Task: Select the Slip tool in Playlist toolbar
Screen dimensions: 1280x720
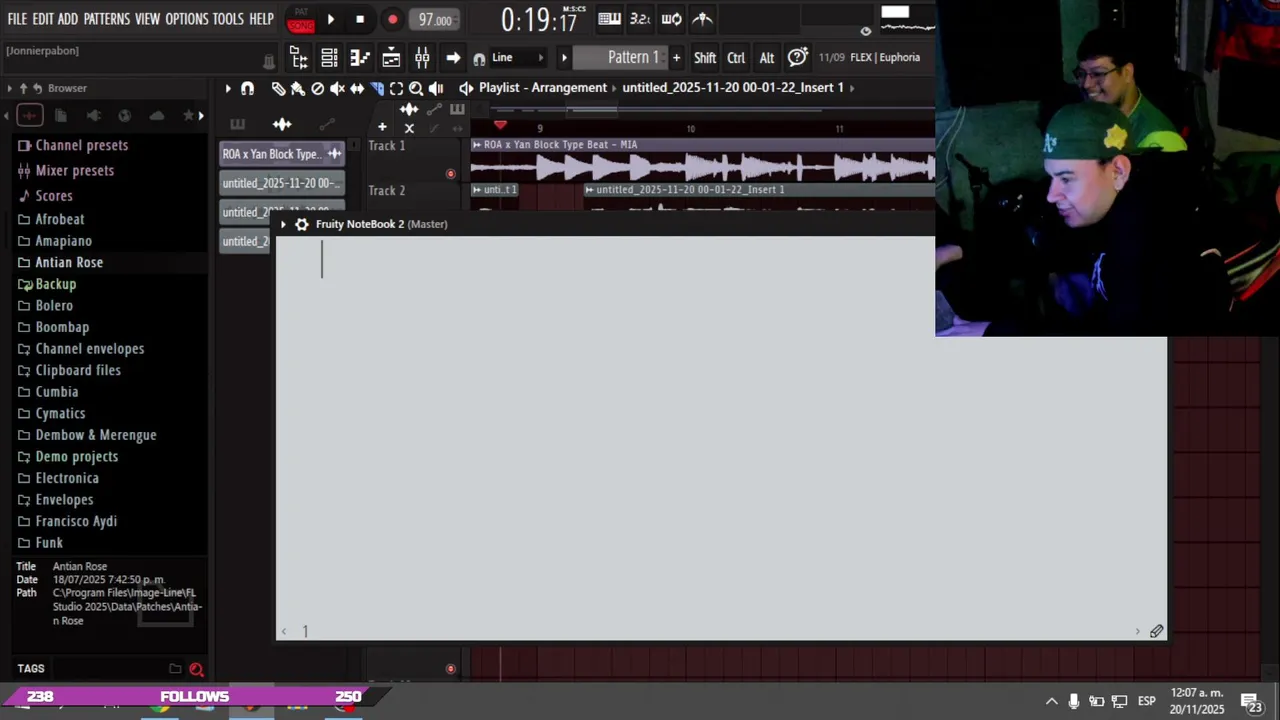Action: (x=357, y=88)
